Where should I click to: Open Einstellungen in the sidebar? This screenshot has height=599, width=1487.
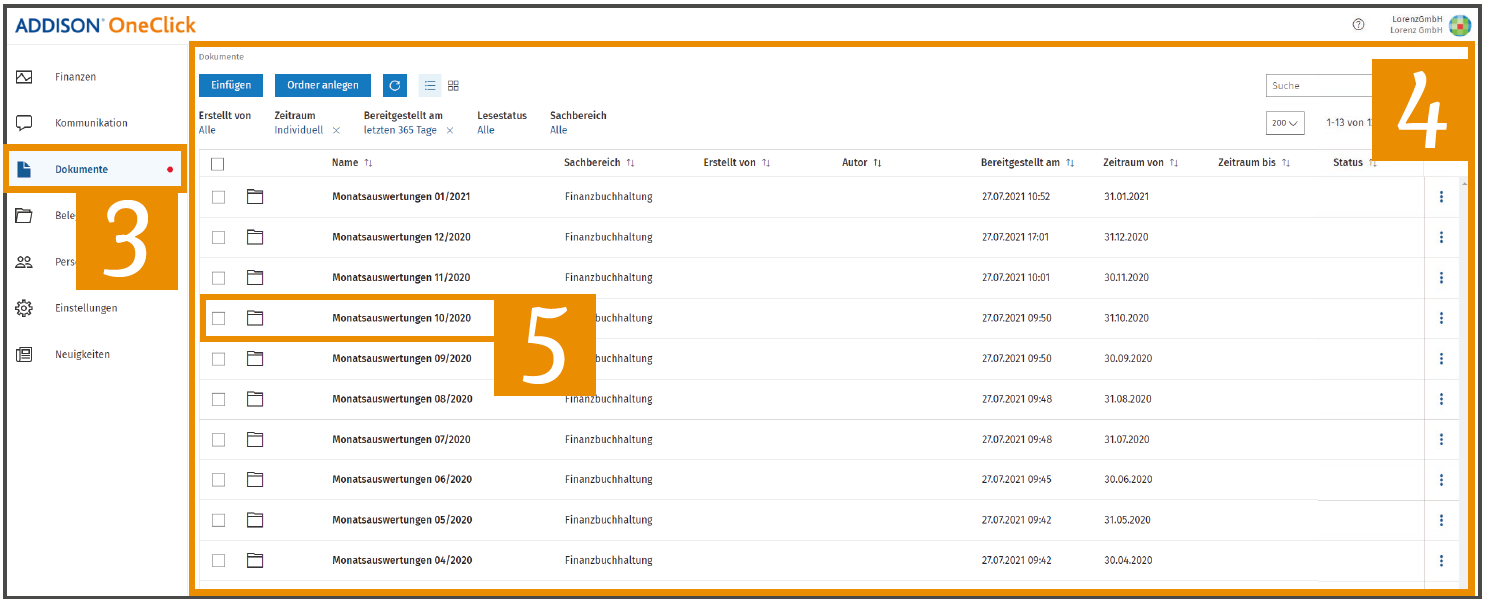click(x=86, y=308)
